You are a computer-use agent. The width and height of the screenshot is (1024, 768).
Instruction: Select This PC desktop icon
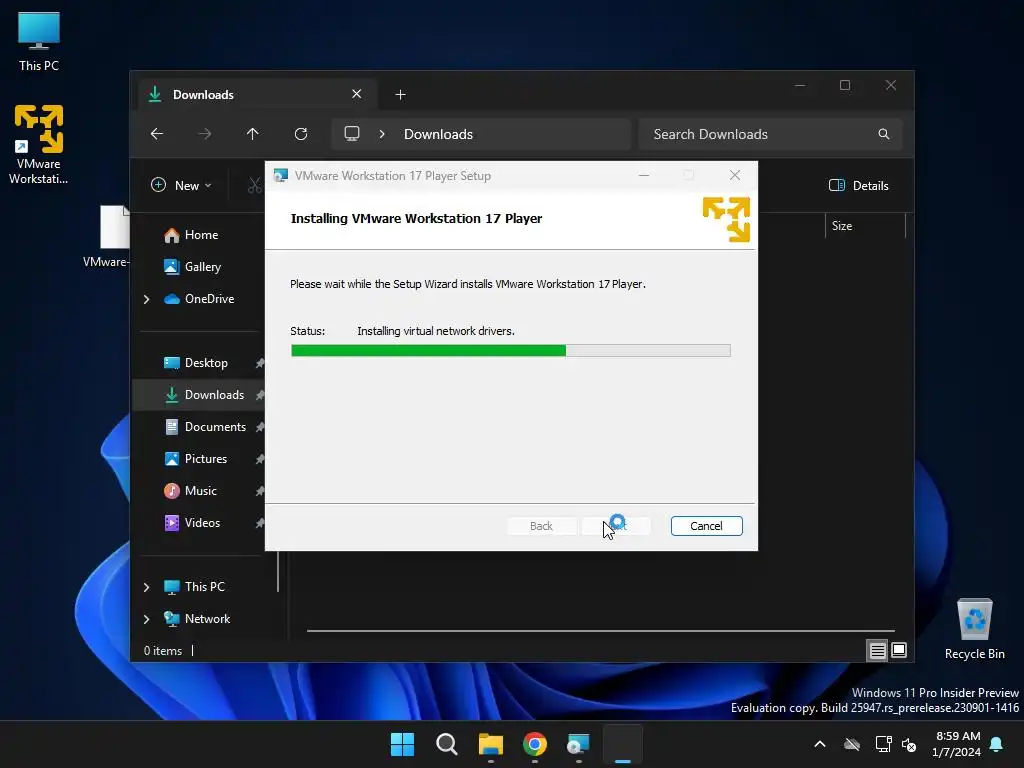click(x=39, y=42)
